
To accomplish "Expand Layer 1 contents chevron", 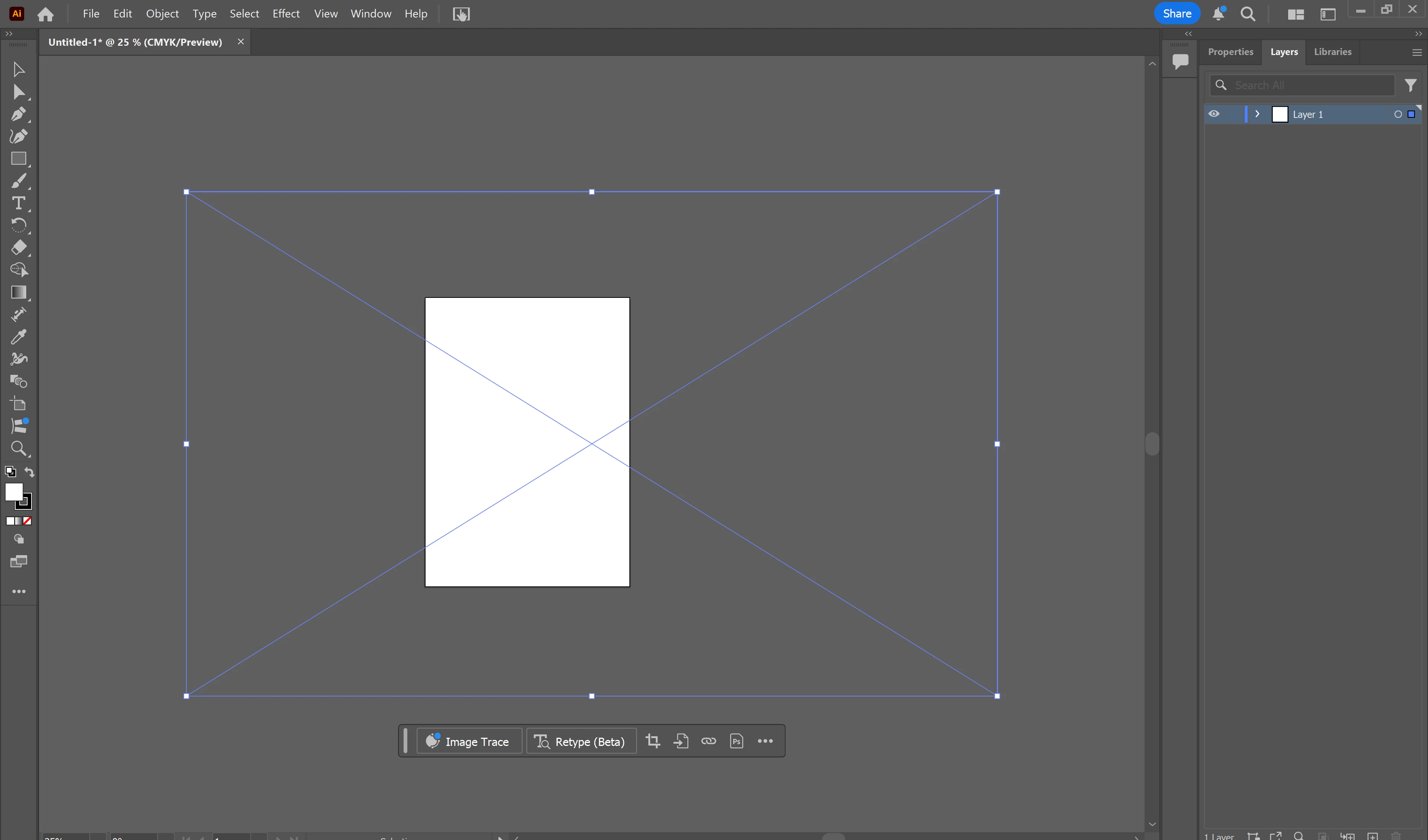I will coord(1257,114).
